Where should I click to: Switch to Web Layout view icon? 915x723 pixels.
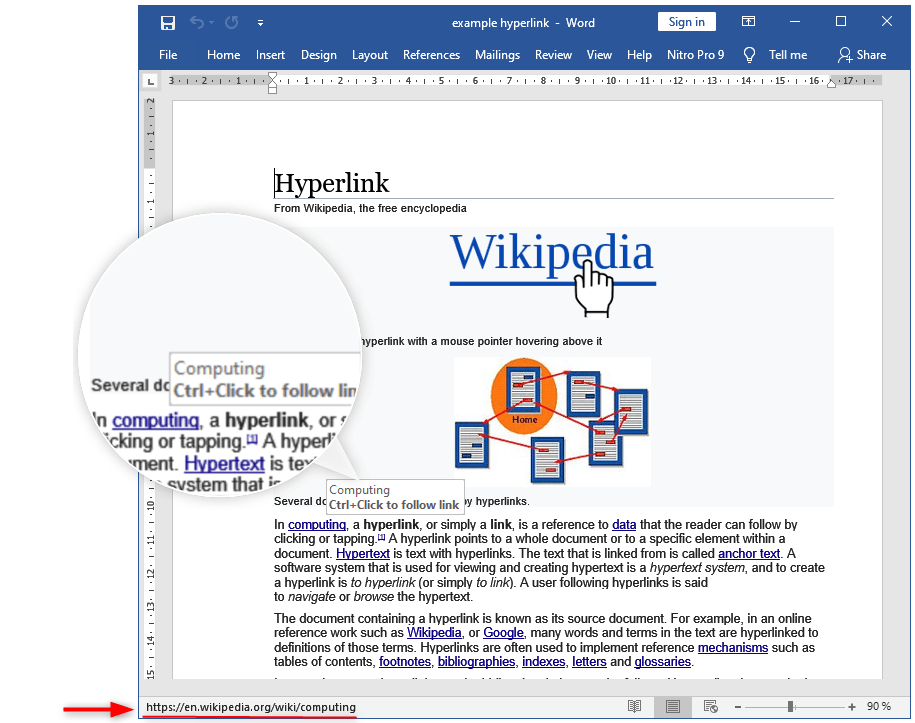[x=710, y=707]
